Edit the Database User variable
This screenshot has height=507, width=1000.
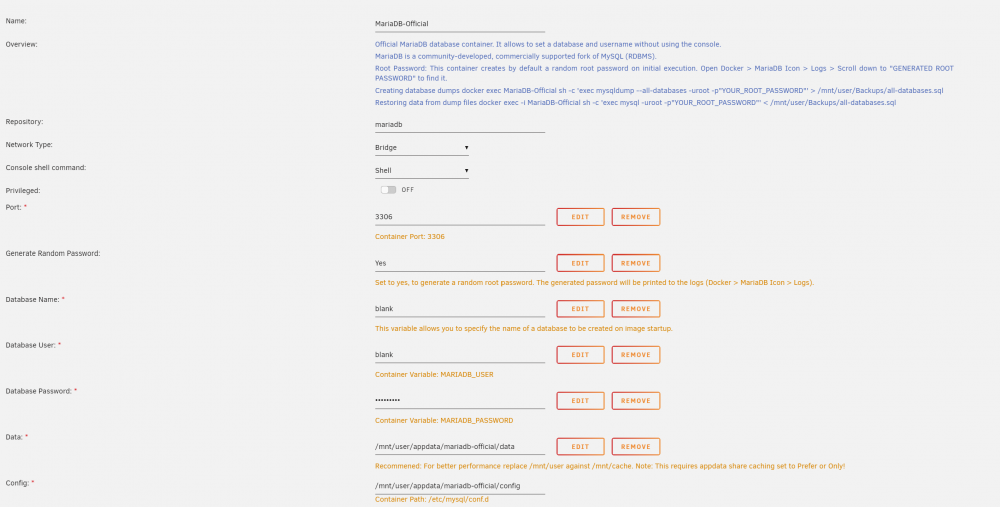click(580, 355)
